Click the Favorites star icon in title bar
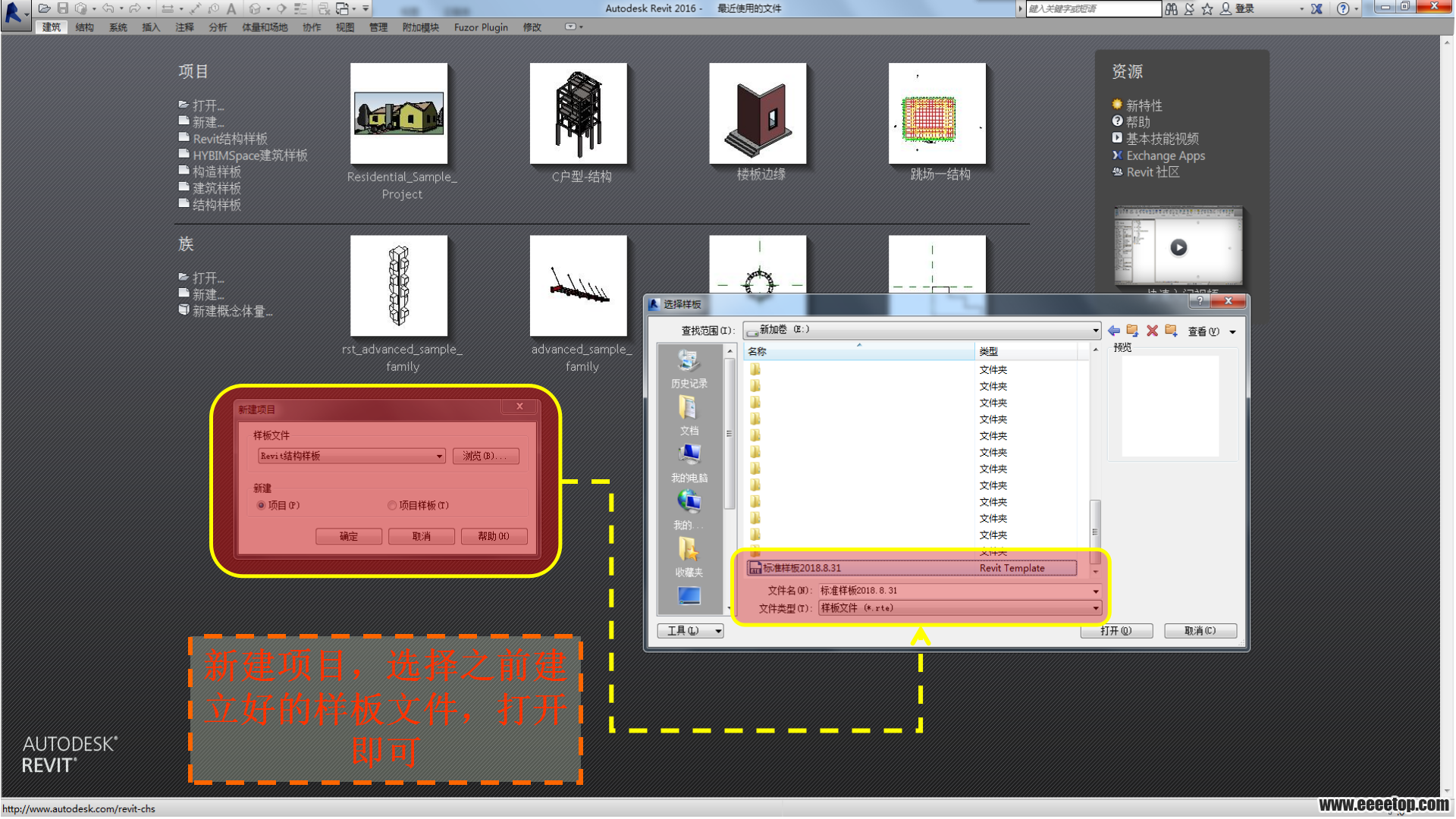This screenshot has height=819, width=1456. click(1207, 8)
